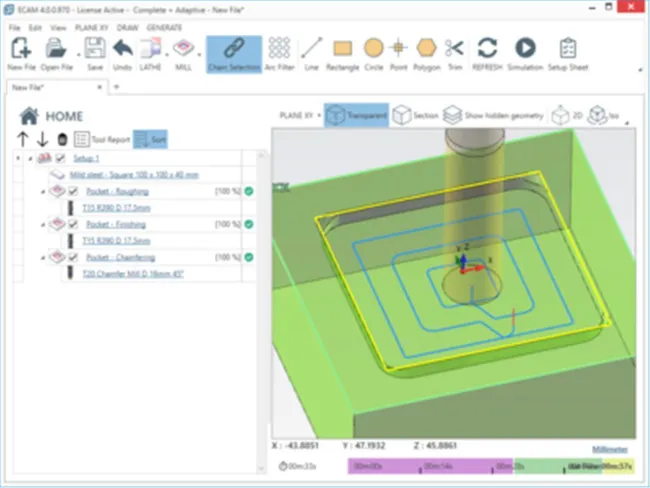Uncheck the Pocket - Finishing checkbox
Screen dimensions: 650x488
73,224
